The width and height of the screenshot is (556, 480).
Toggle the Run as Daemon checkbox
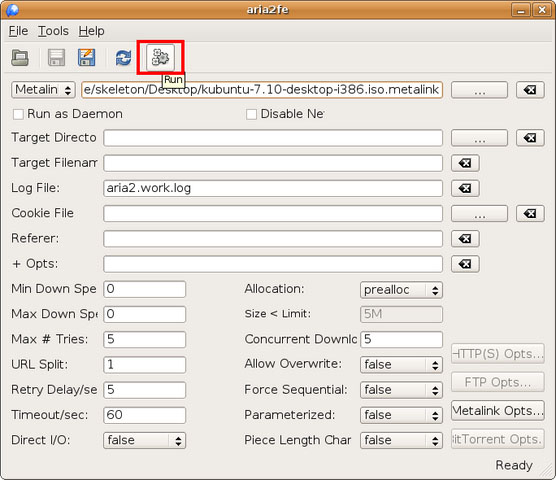pyautogui.click(x=18, y=114)
